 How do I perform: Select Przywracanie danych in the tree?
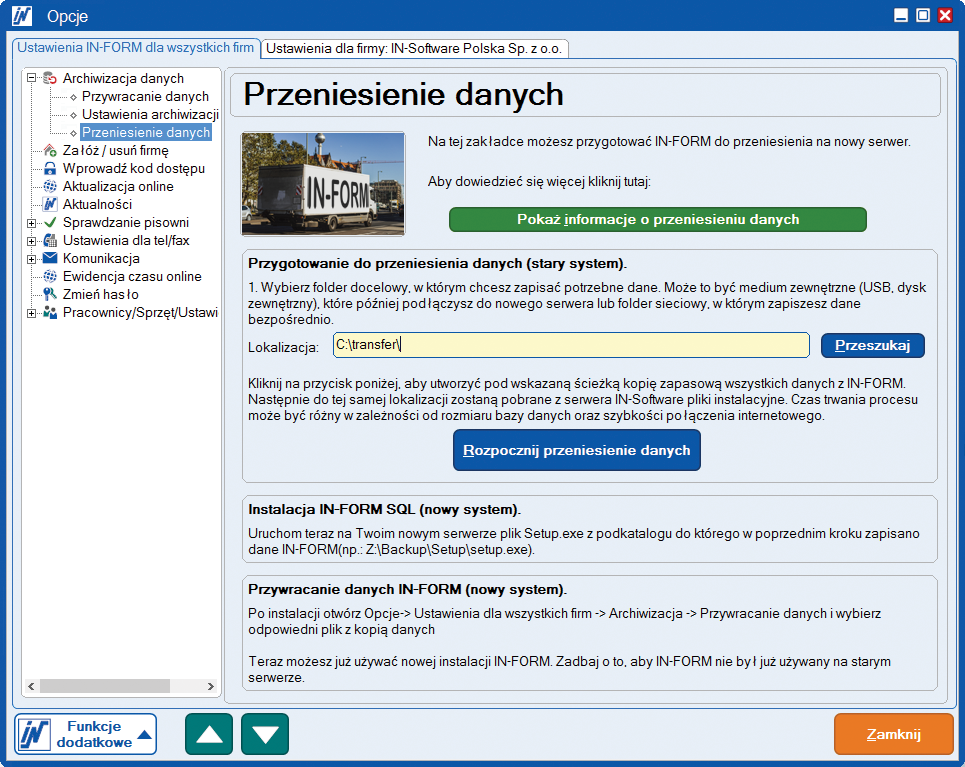pyautogui.click(x=145, y=96)
